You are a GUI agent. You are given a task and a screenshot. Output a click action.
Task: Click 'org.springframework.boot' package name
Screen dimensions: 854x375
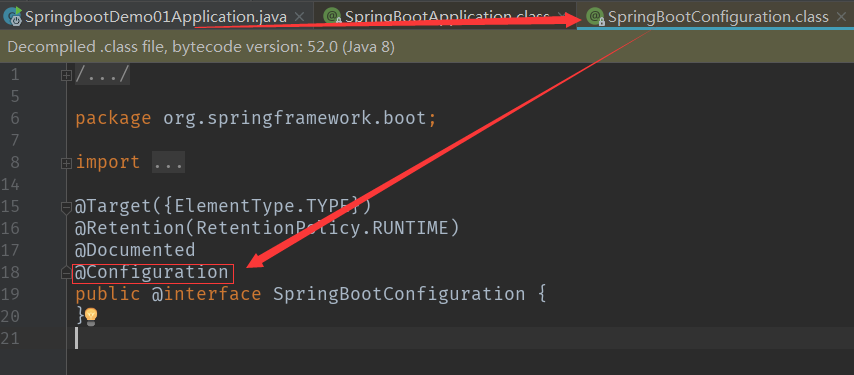296,118
